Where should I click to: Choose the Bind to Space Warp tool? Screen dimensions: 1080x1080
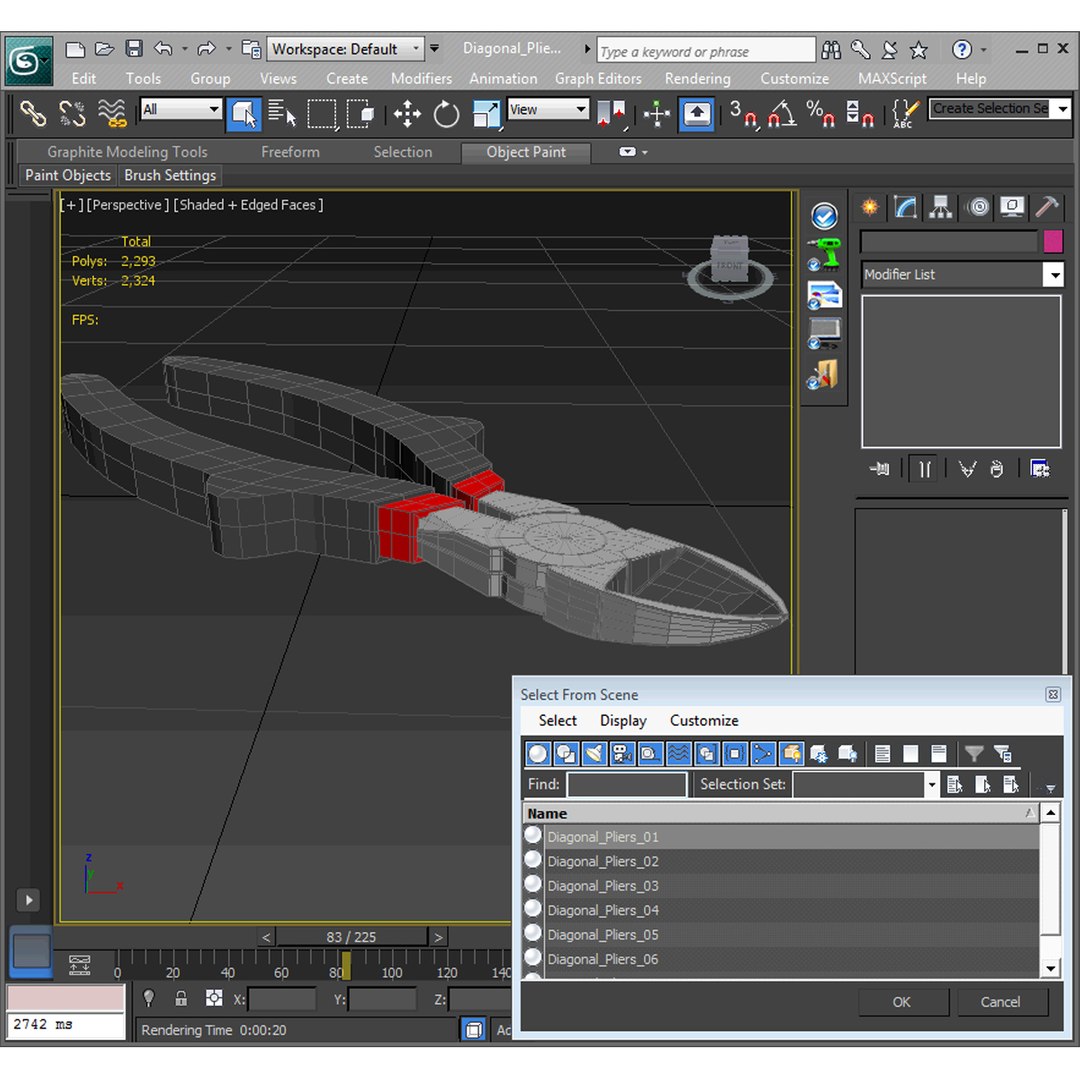pos(112,113)
